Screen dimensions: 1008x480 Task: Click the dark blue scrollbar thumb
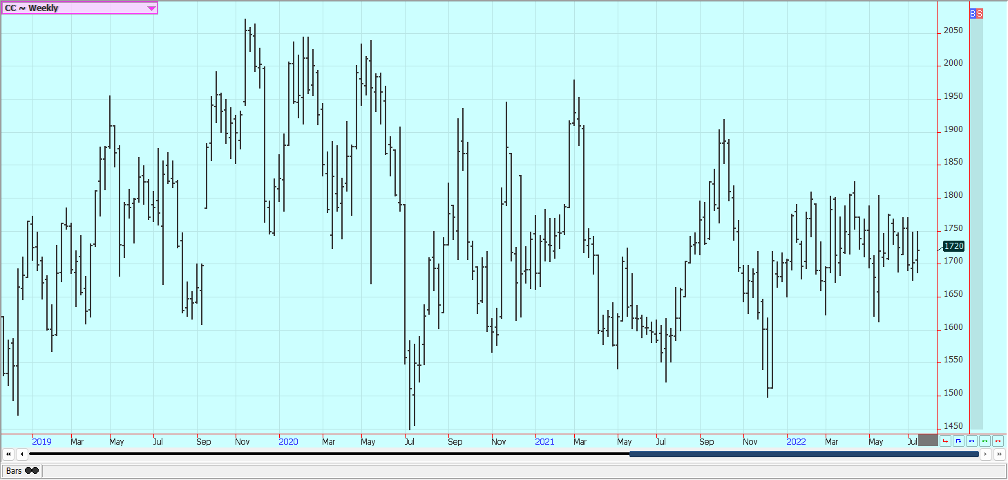click(x=804, y=454)
